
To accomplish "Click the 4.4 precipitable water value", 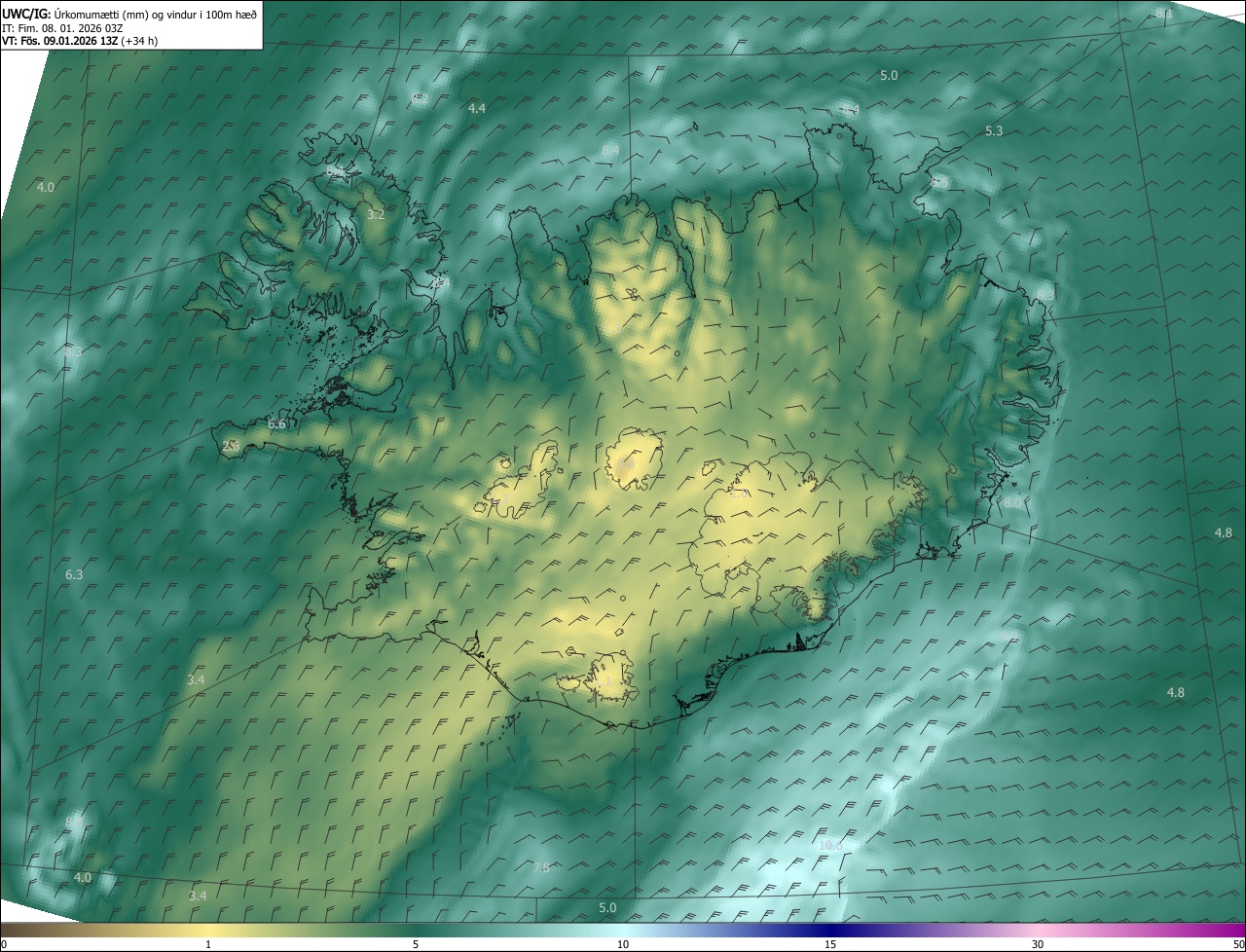I will point(477,108).
